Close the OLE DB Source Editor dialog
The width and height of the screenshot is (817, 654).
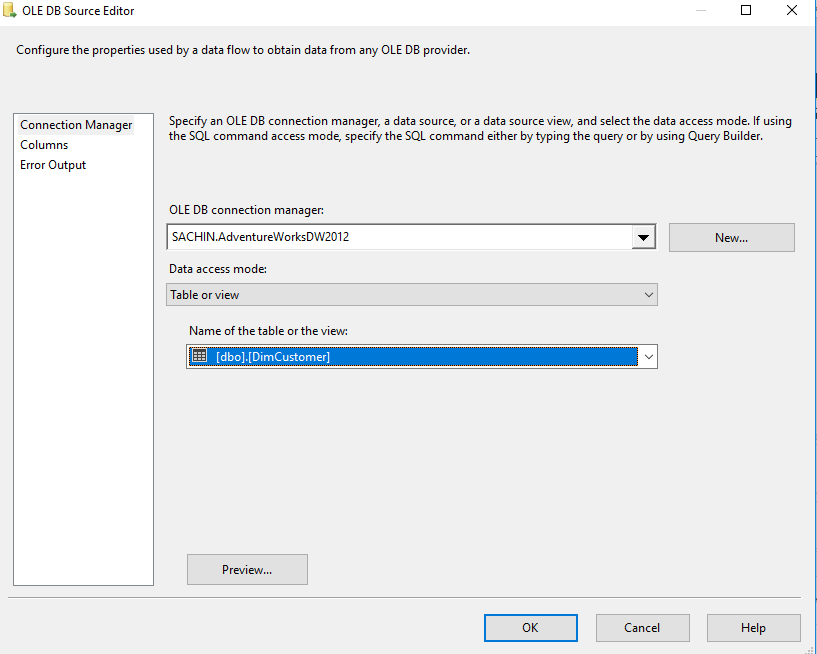pos(792,11)
